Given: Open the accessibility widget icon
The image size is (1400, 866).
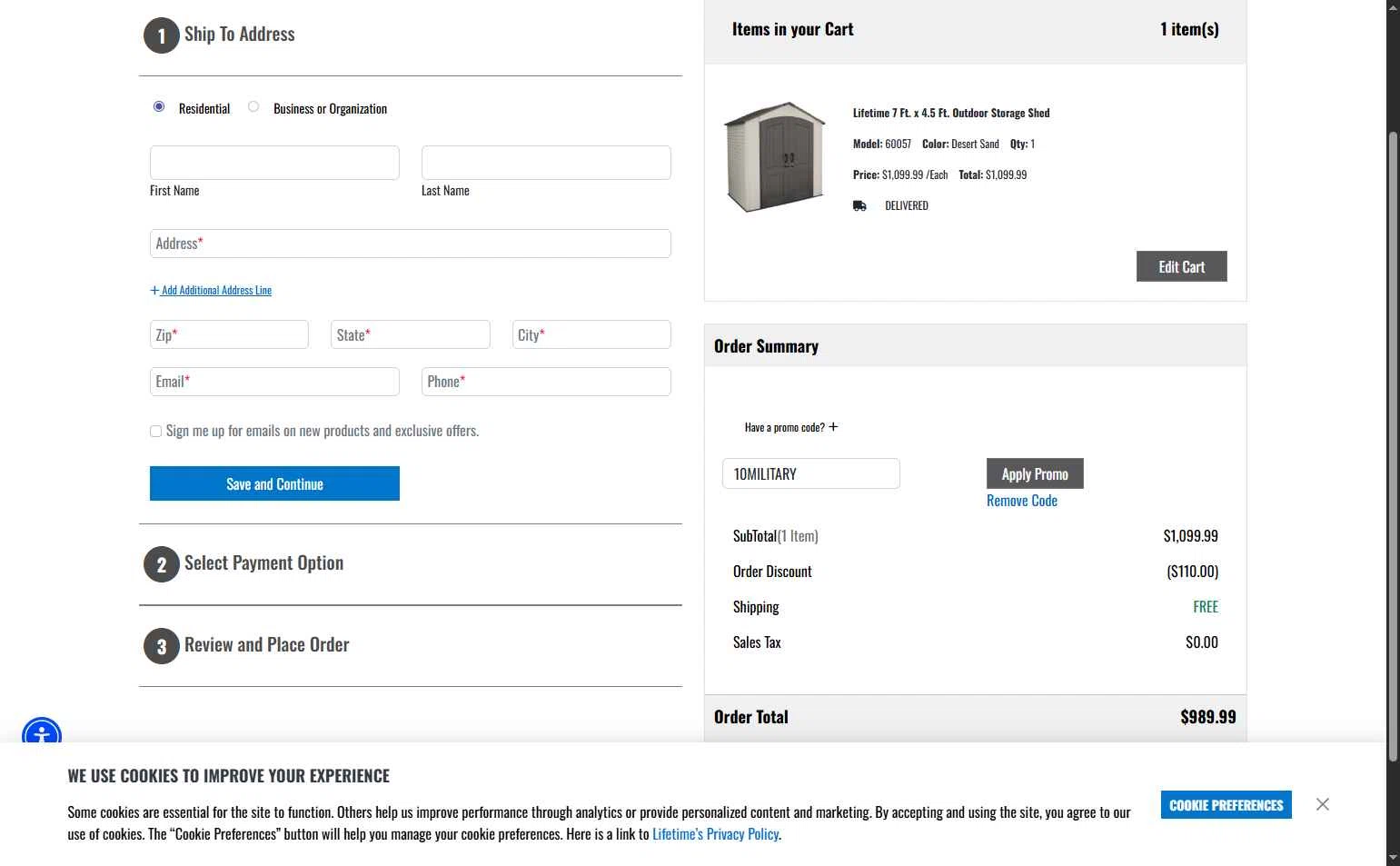Looking at the screenshot, I should [x=42, y=732].
